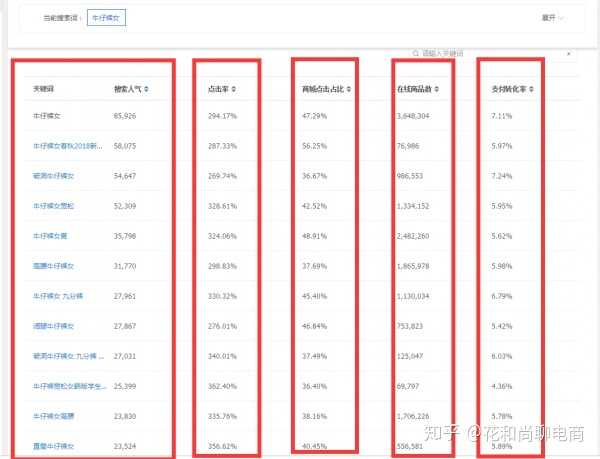Image resolution: width=600 pixels, height=459 pixels.
Task: Click the magnifier icon in keyword search box
Action: [x=416, y=53]
